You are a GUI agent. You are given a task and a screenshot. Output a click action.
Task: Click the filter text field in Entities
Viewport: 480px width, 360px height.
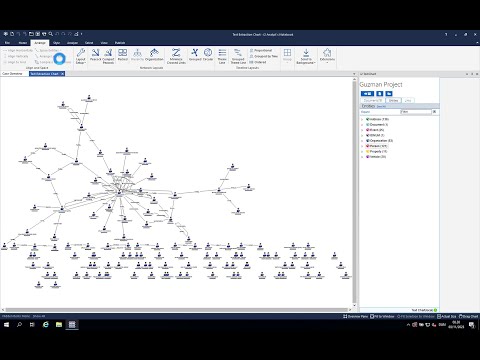(416, 112)
